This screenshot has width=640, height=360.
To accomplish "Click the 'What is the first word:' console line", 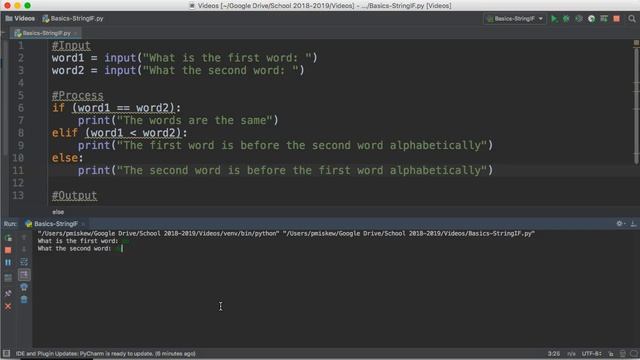I will [x=78, y=241].
